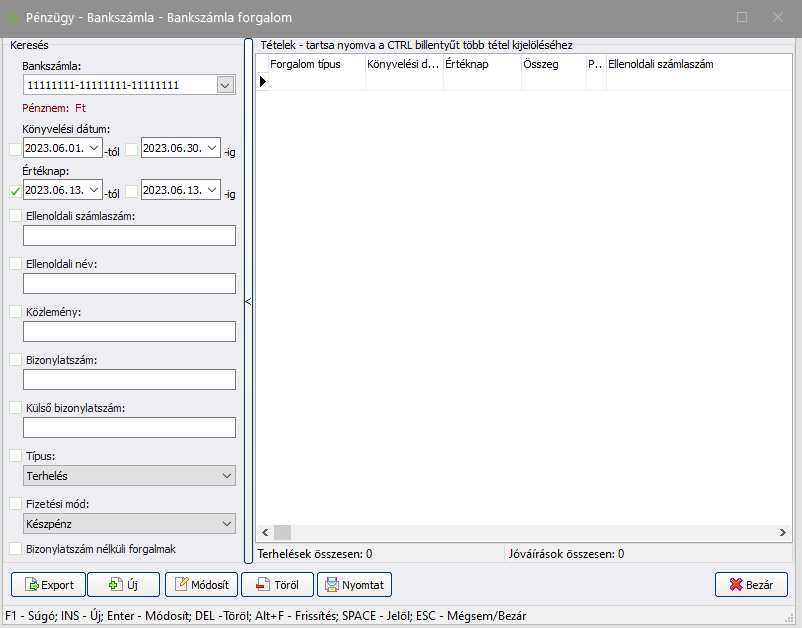The height and width of the screenshot is (628, 802).
Task: Collapse the search panel splitter arrow
Action: [x=248, y=301]
